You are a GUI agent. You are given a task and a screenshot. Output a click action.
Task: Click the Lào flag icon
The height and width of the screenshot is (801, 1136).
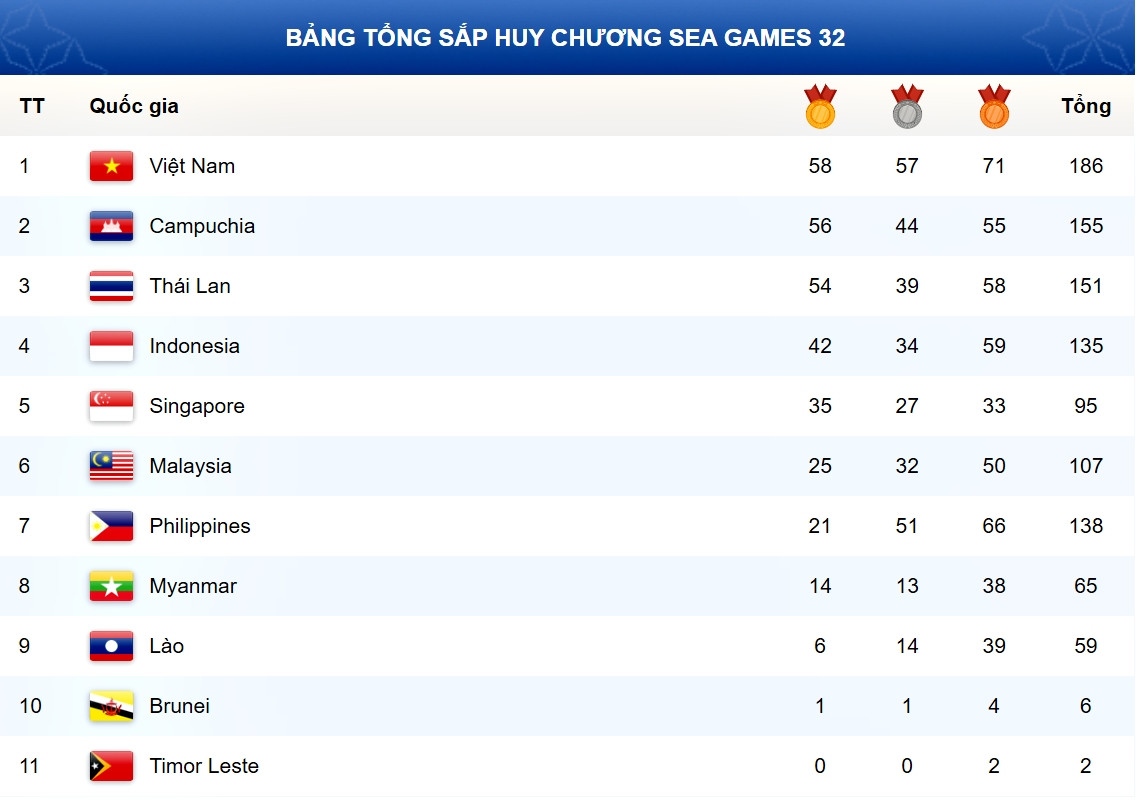pos(111,646)
